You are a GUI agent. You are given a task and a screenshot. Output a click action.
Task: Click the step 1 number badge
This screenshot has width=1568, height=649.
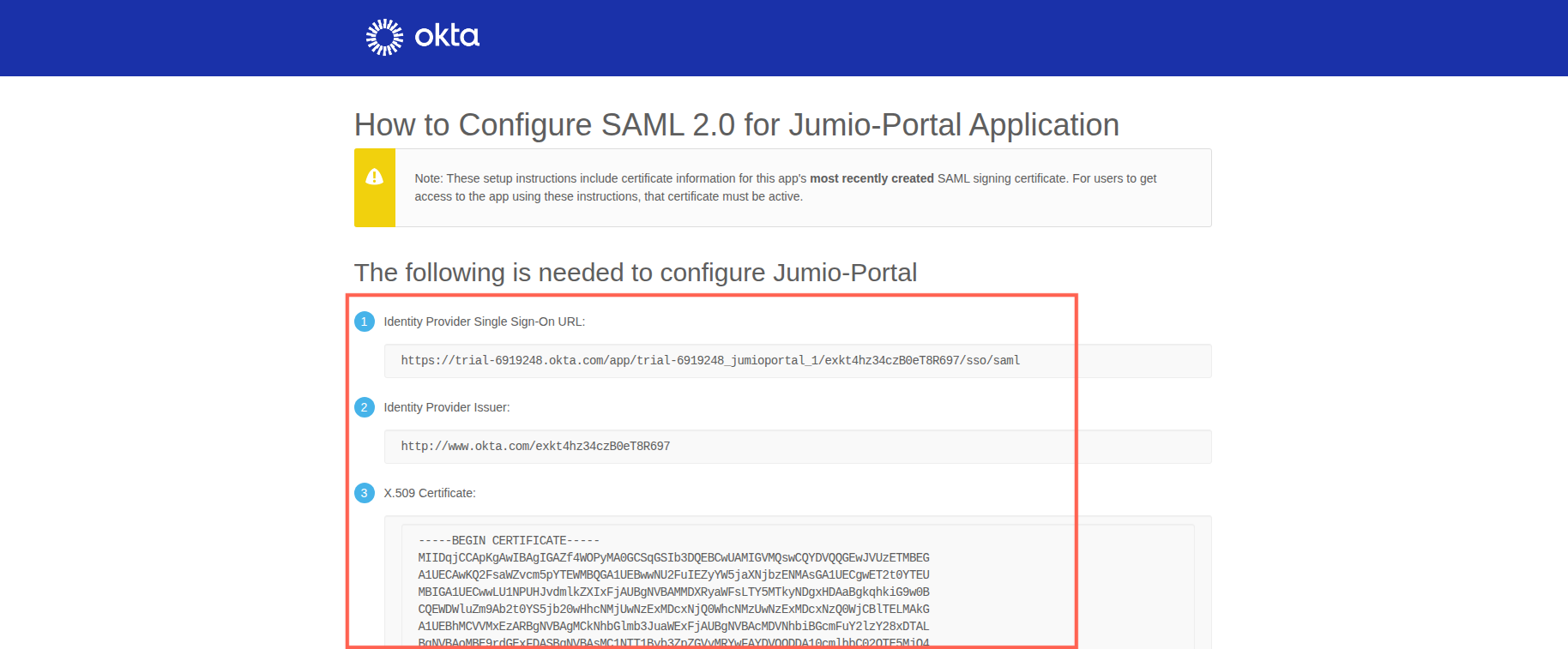365,321
